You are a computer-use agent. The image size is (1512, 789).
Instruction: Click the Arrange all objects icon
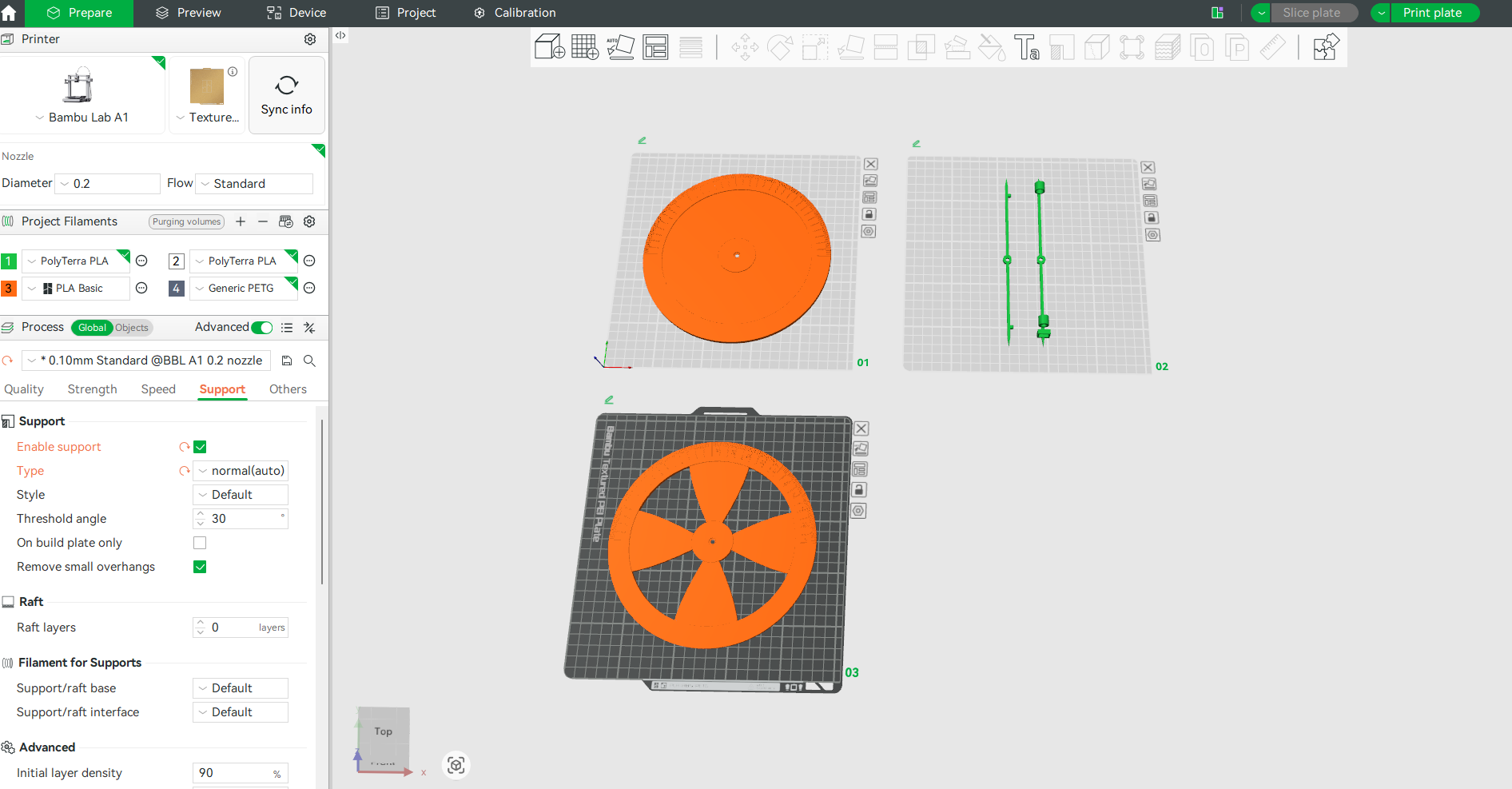tap(655, 47)
